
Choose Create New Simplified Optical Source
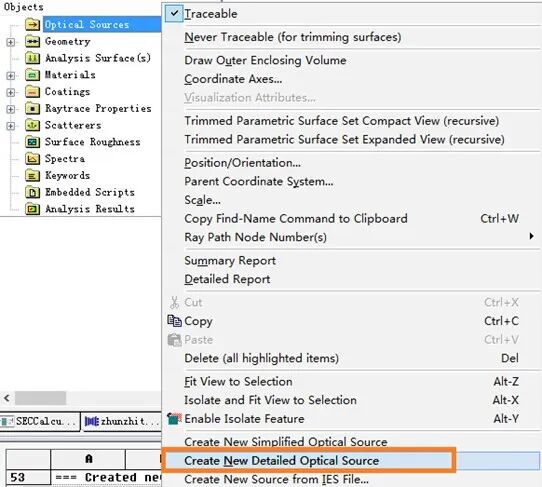pos(286,442)
